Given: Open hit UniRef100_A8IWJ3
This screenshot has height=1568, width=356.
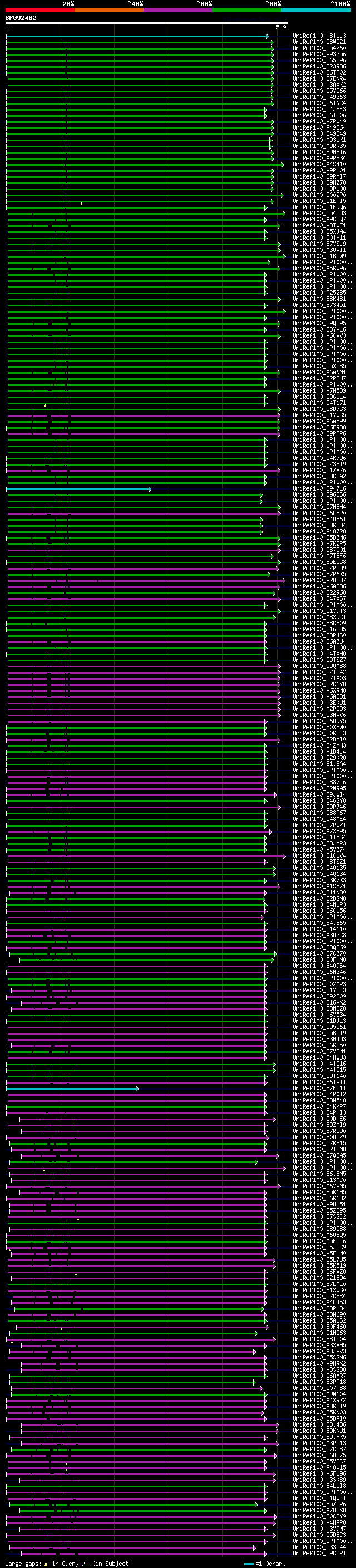Looking at the screenshot, I should coord(319,36).
